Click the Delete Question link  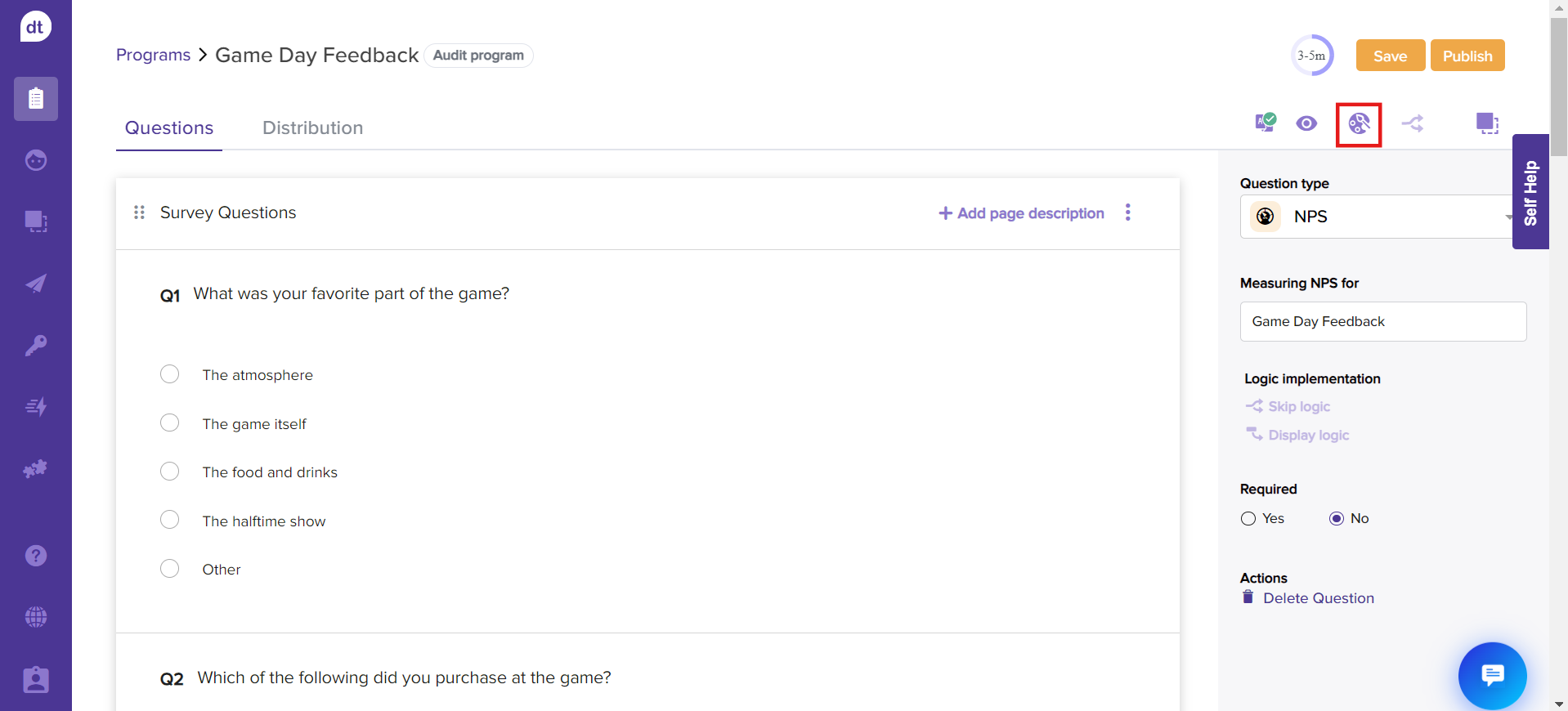[x=1318, y=598]
